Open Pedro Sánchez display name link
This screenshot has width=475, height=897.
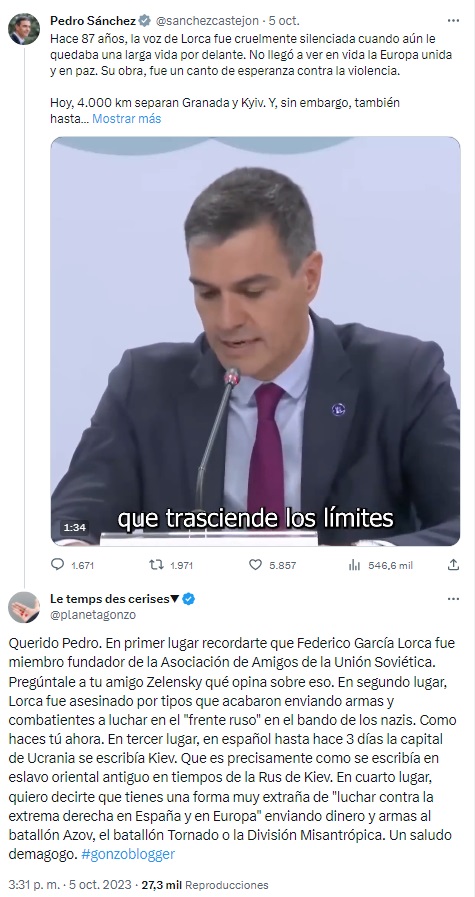(93, 21)
